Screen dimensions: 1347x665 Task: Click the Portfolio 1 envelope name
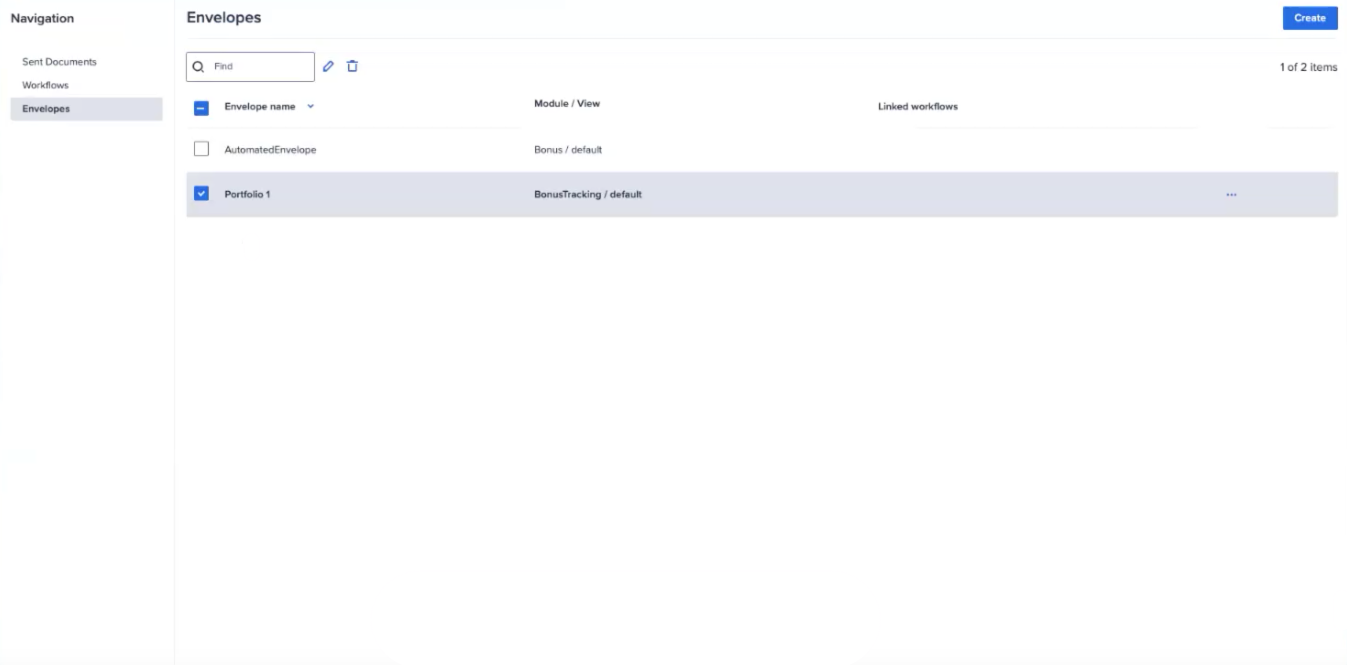(x=247, y=194)
